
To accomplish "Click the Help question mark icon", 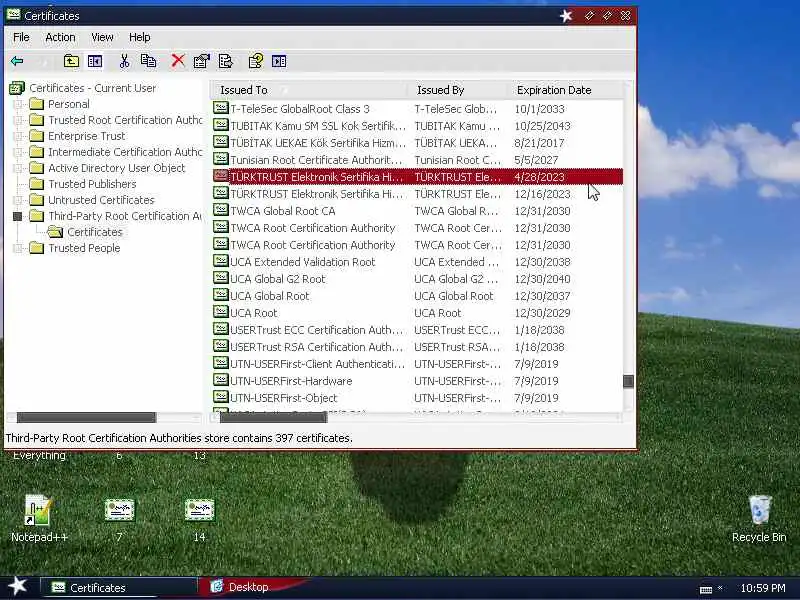I will coord(256,61).
